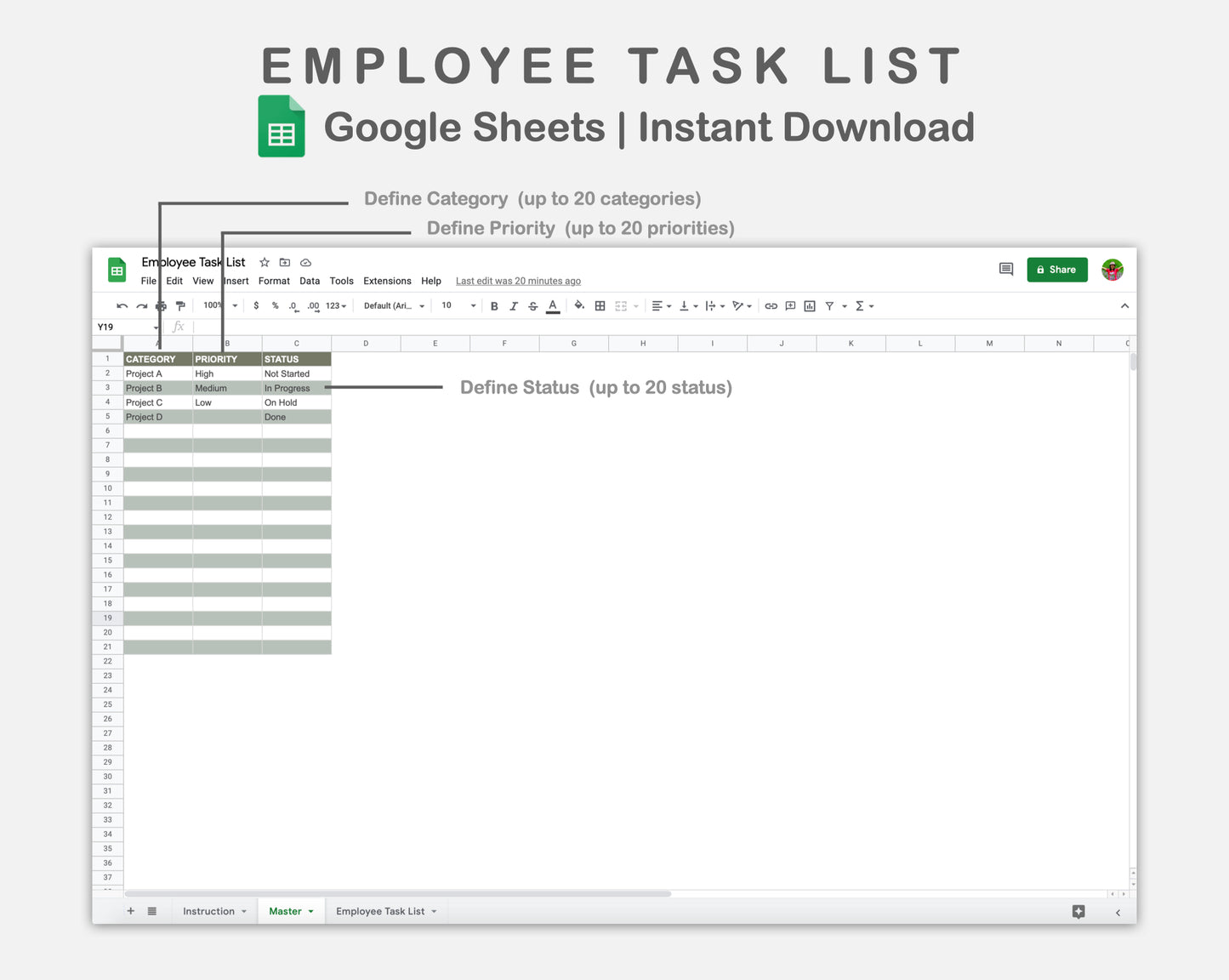The width and height of the screenshot is (1229, 980).
Task: Apply italic formatting
Action: pos(514,305)
